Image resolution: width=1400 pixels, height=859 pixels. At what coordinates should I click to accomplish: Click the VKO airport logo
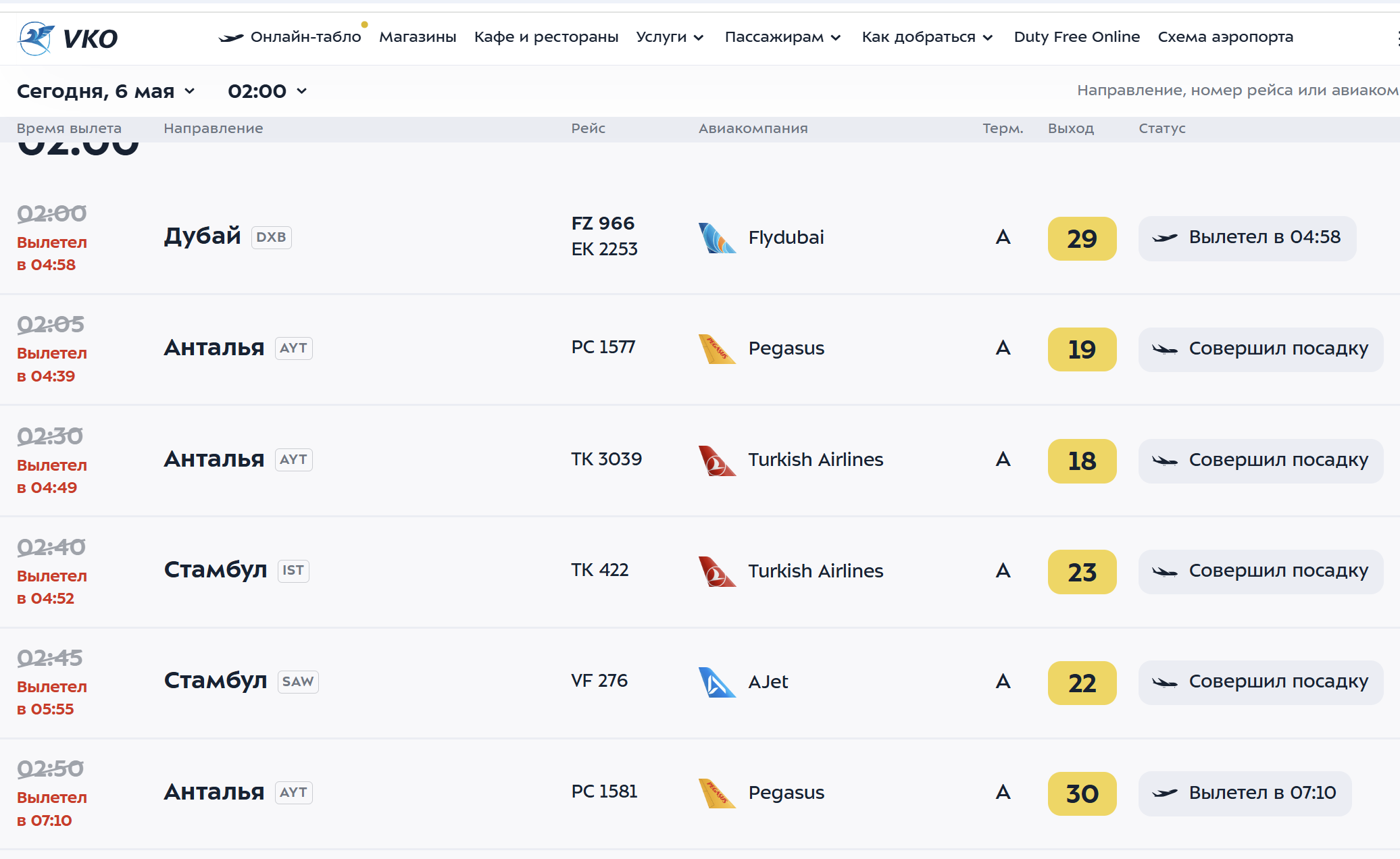tap(67, 38)
